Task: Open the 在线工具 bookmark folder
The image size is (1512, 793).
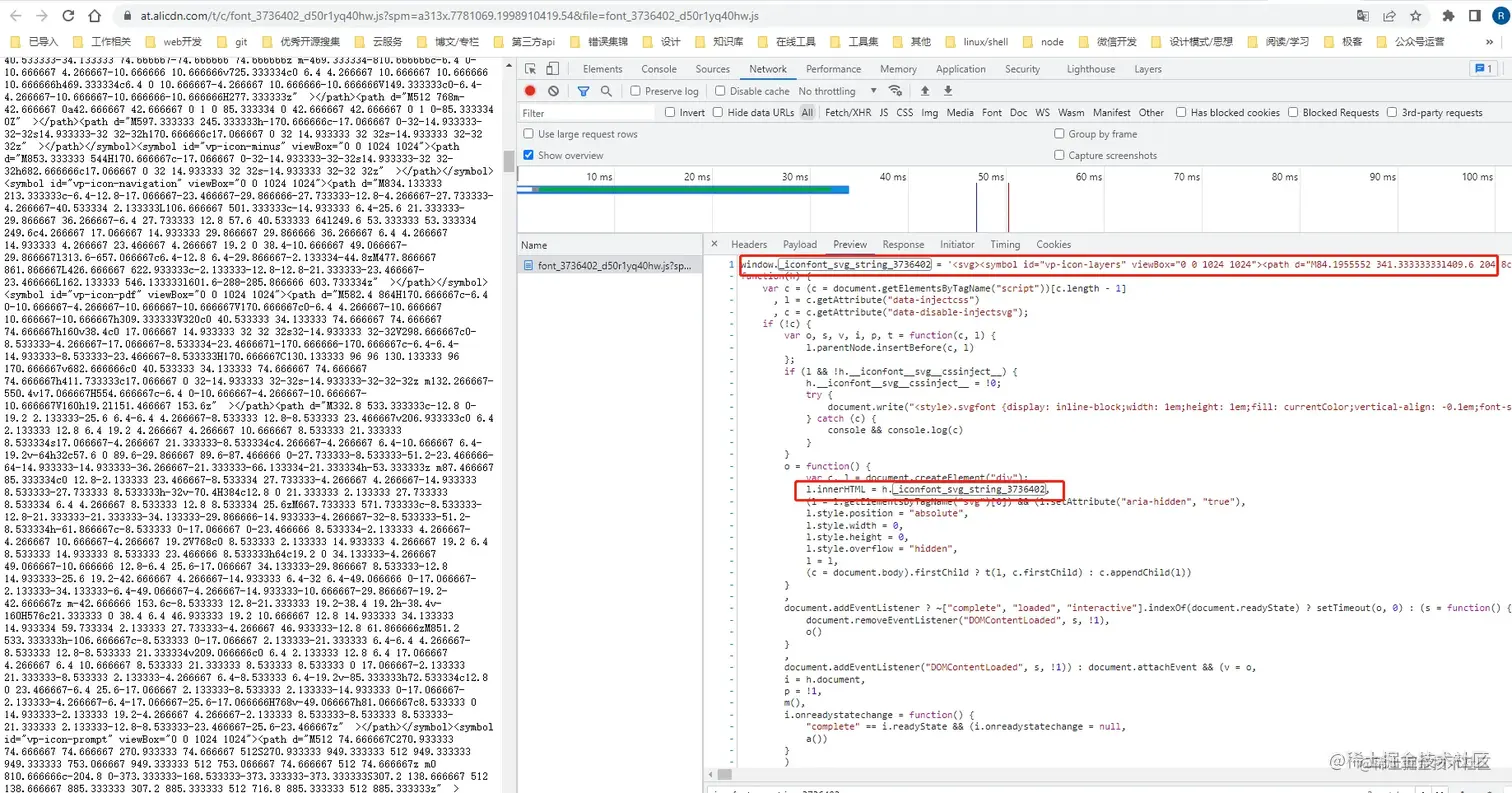Action: [x=787, y=42]
